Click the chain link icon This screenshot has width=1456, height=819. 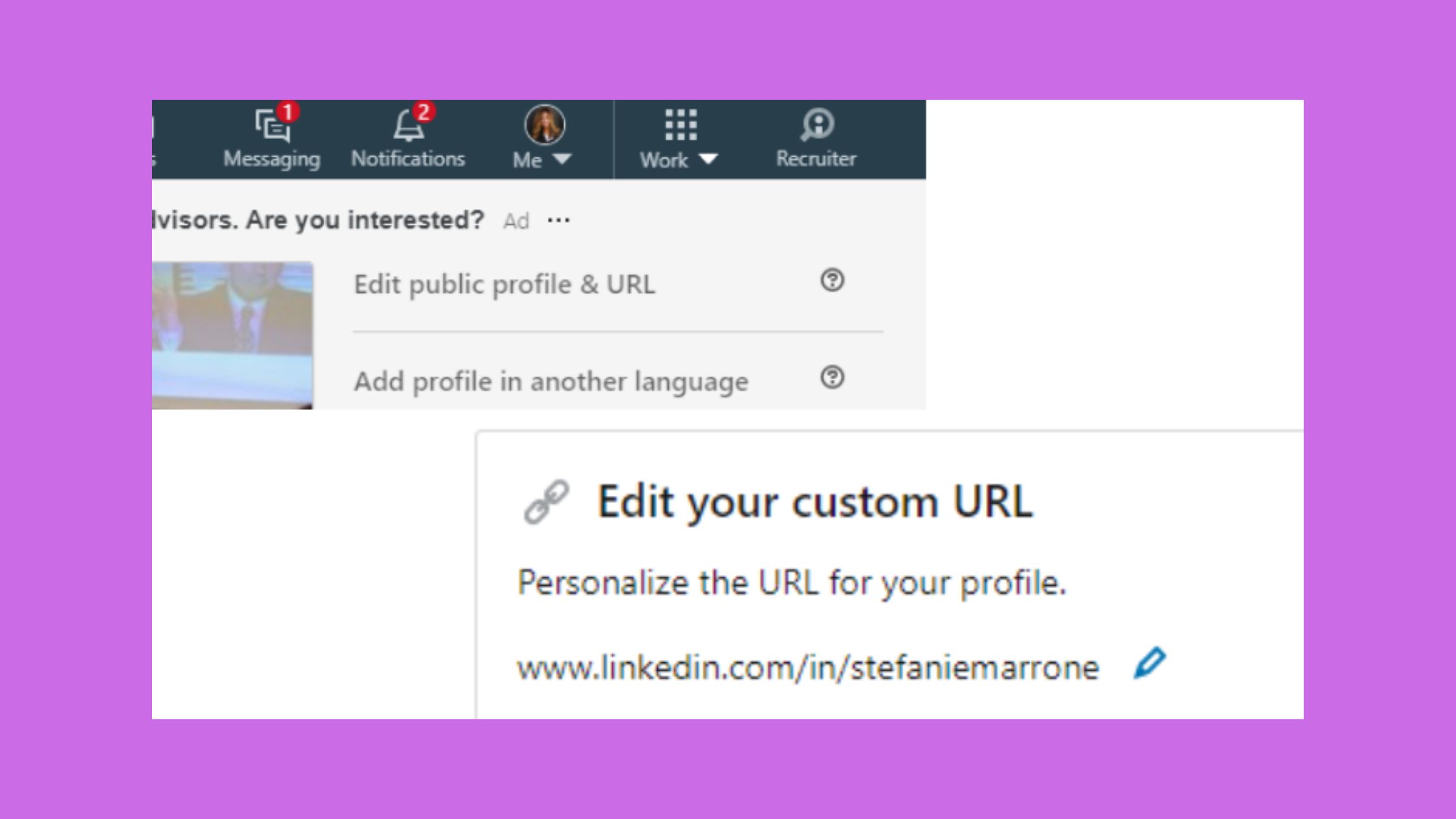click(x=546, y=502)
